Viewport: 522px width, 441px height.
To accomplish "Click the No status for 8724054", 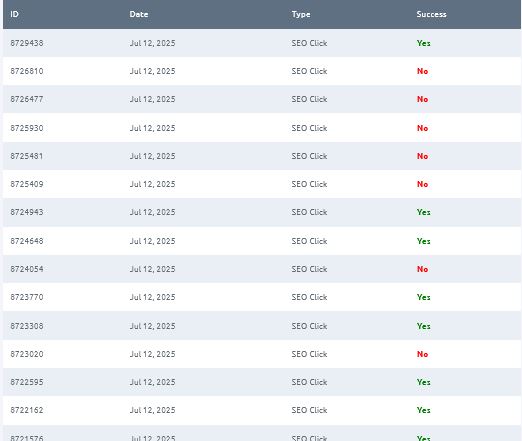I will coord(422,269).
